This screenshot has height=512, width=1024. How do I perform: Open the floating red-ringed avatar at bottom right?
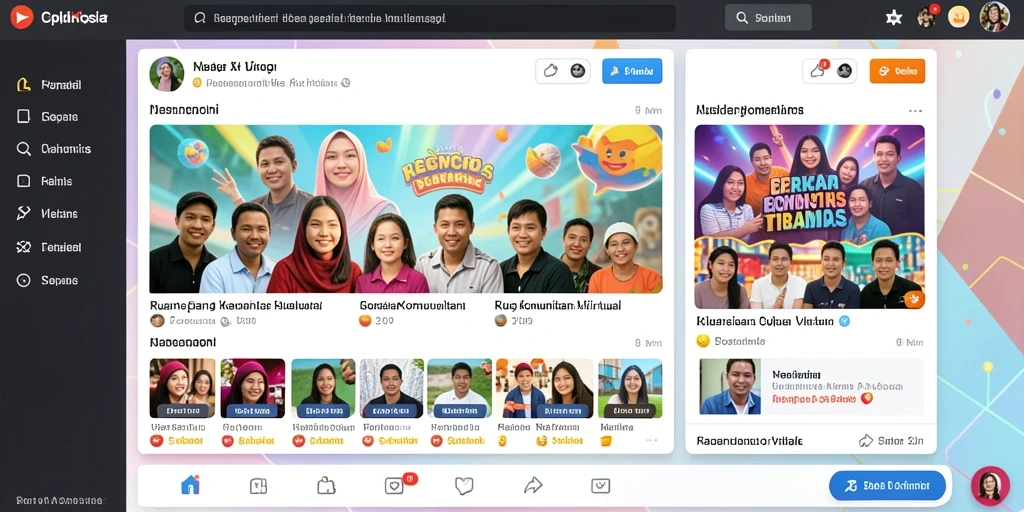(990, 486)
